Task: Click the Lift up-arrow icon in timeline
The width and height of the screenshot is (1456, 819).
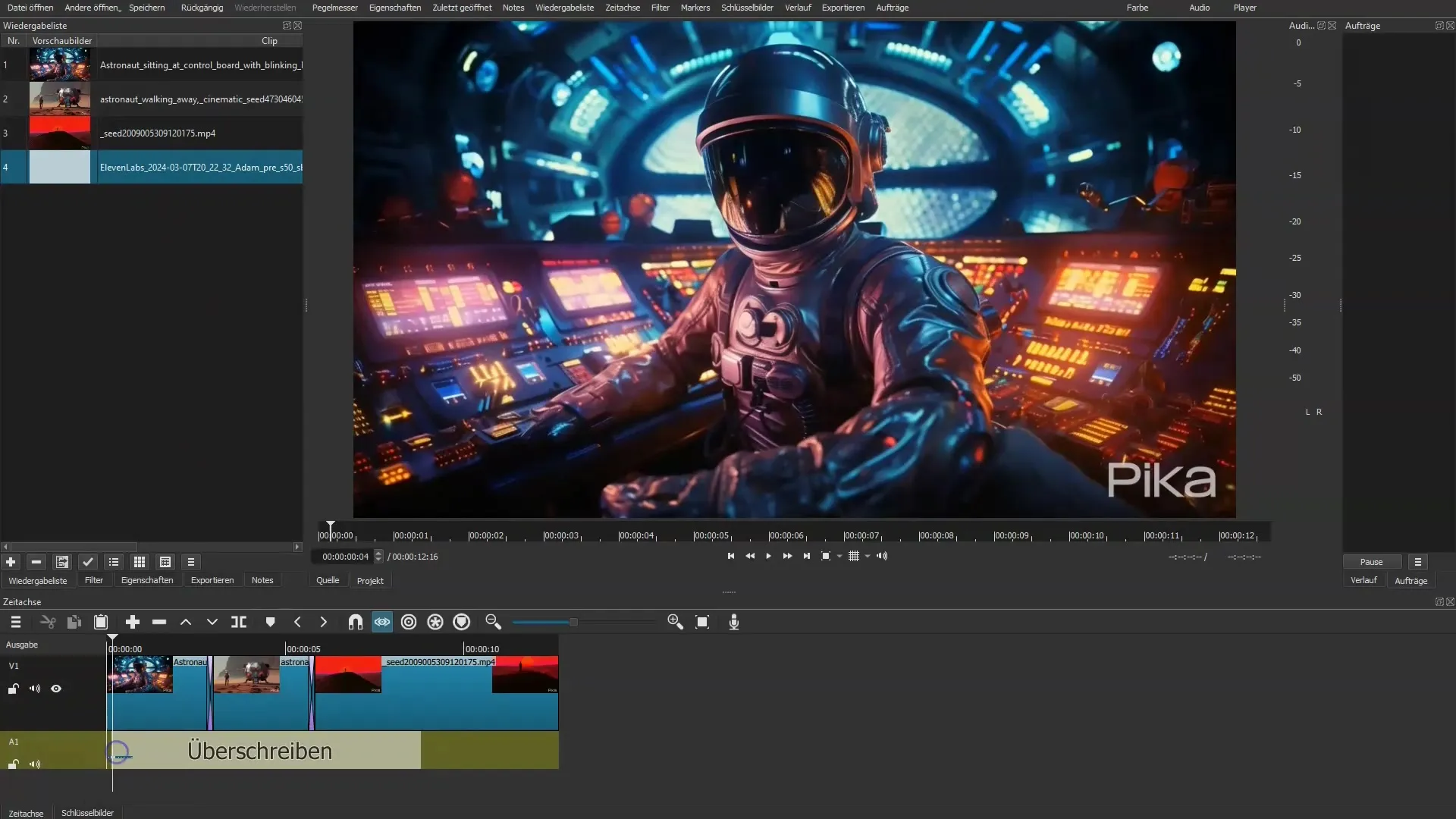Action: click(x=186, y=622)
